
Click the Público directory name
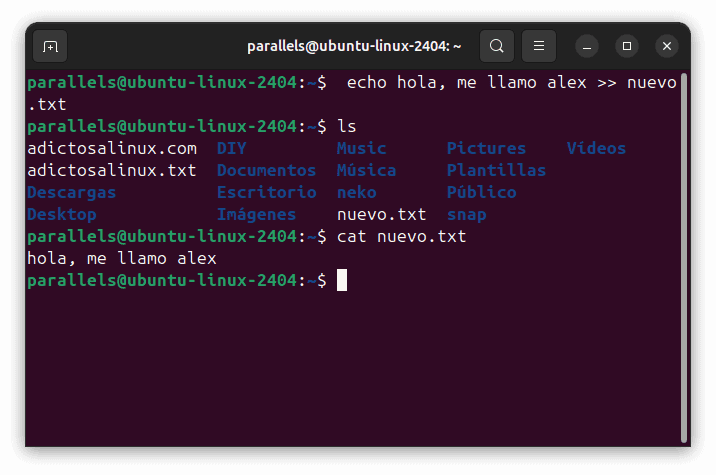[x=481, y=192]
